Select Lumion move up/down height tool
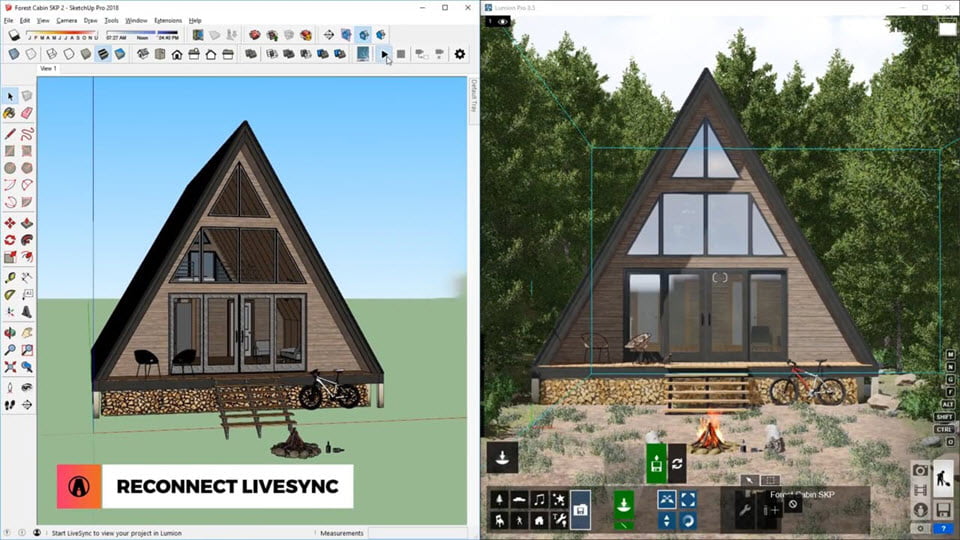 [667, 521]
